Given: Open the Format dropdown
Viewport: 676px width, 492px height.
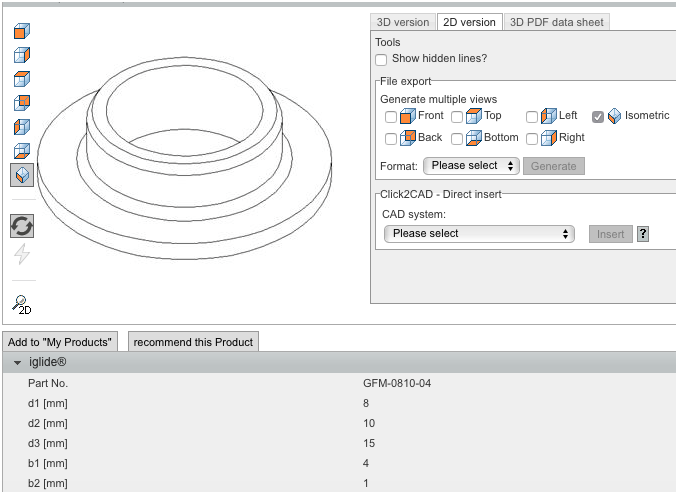Looking at the screenshot, I should coord(470,166).
